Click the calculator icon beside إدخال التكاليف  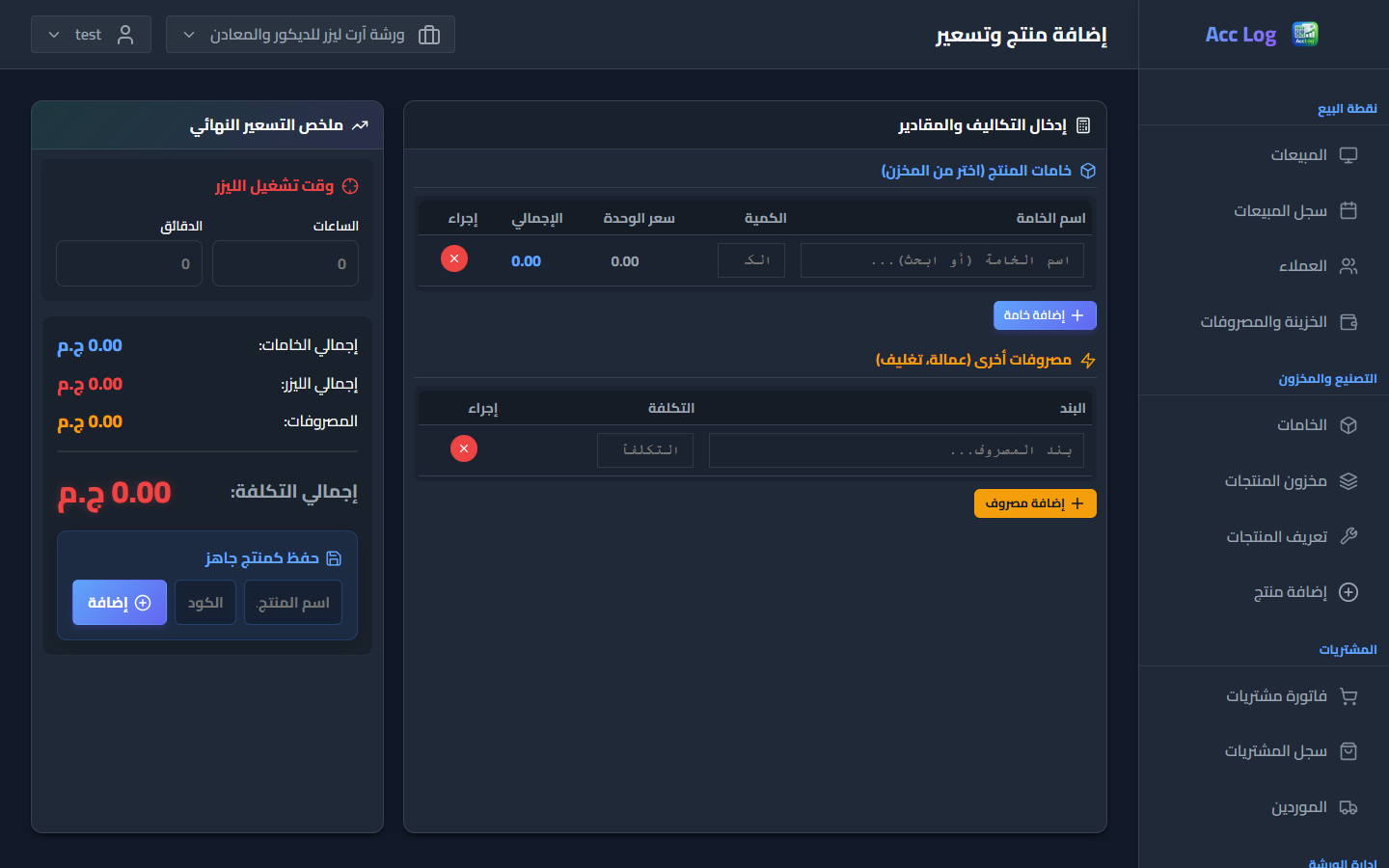1083,125
